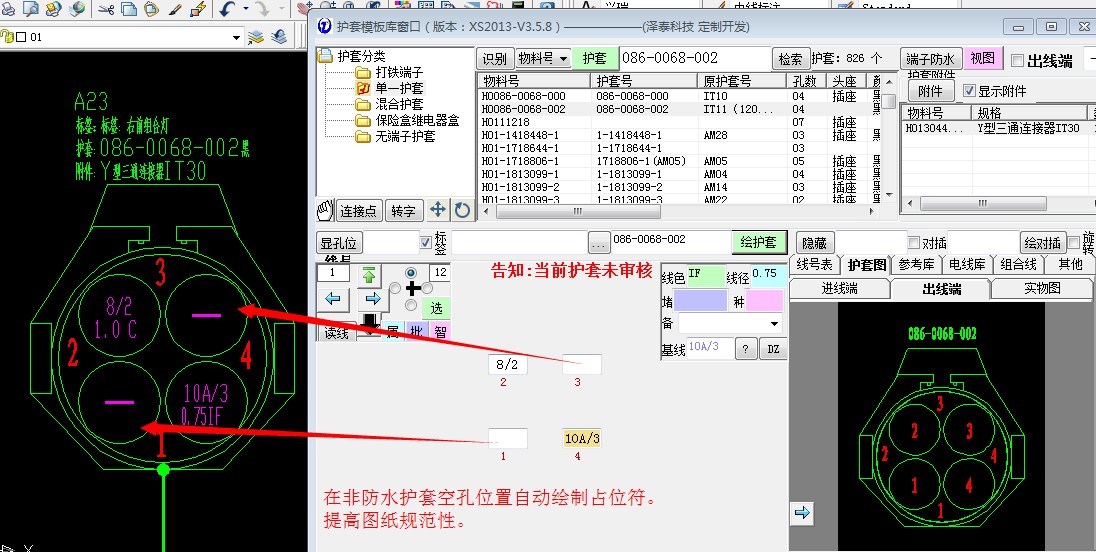Click the undo arrow in CAD toolbar

(227, 10)
